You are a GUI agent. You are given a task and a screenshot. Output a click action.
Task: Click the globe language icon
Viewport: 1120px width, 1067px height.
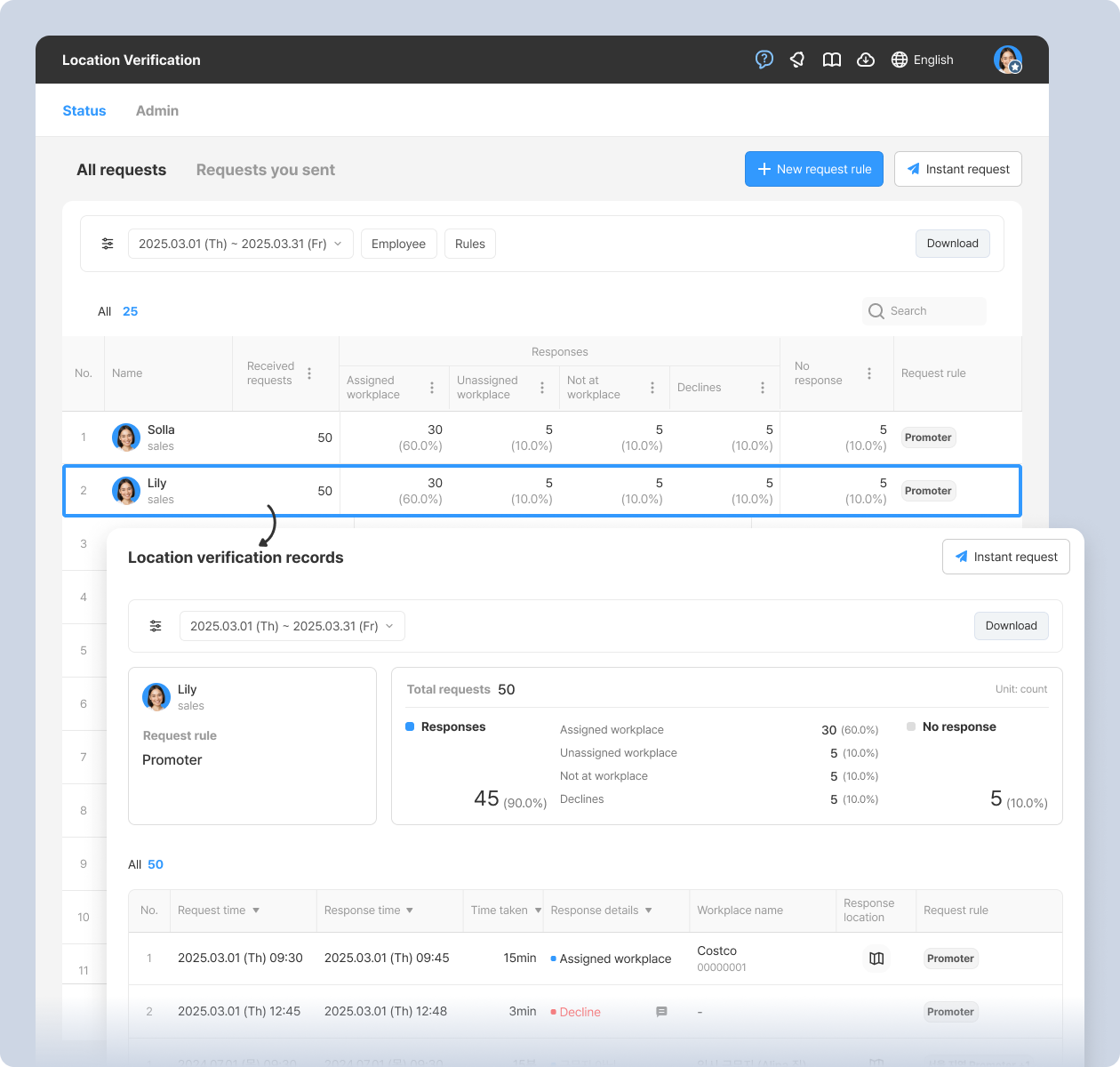coord(900,60)
